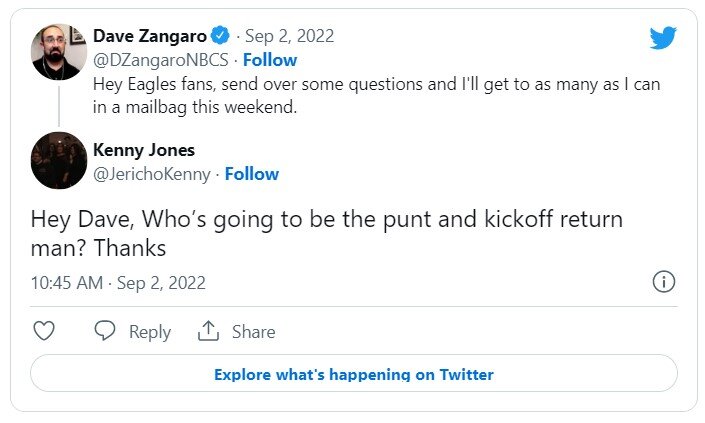Open Dave Zangaro's profile picture

coord(59,51)
